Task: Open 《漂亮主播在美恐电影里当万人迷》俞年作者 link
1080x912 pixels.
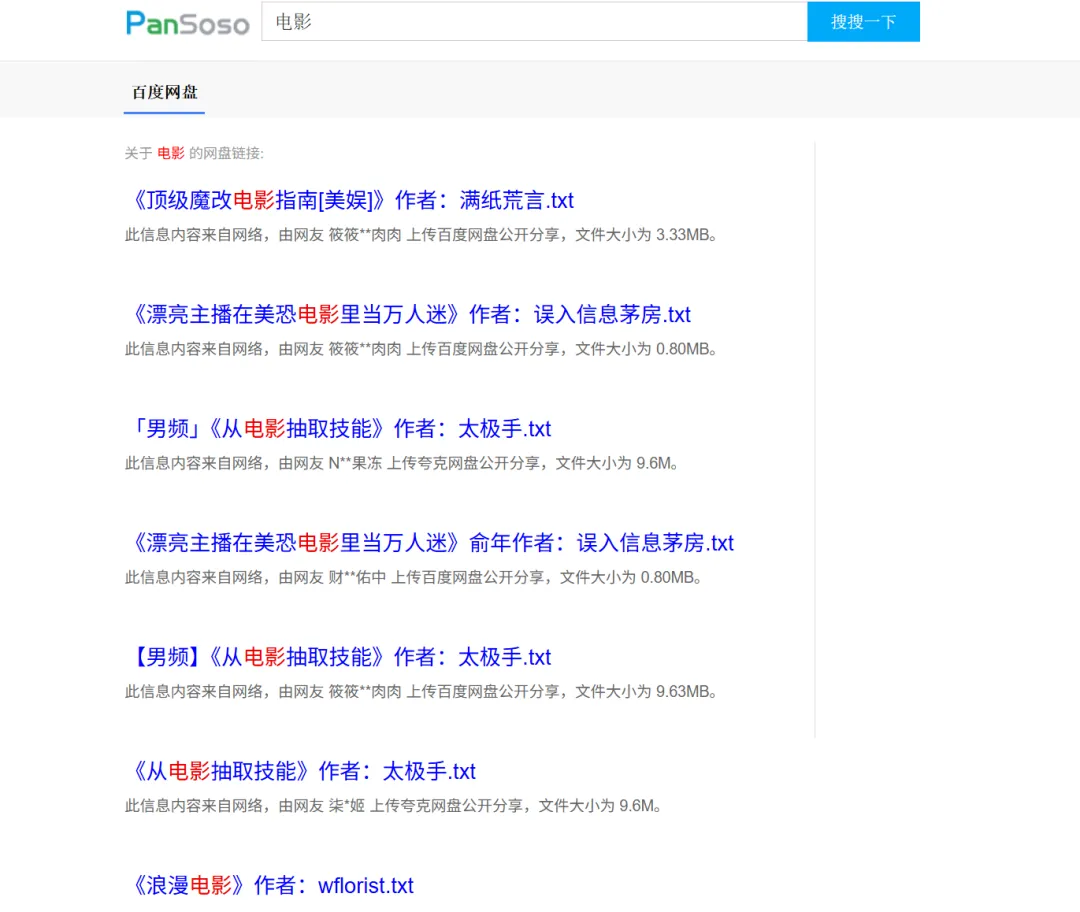Action: point(431,543)
